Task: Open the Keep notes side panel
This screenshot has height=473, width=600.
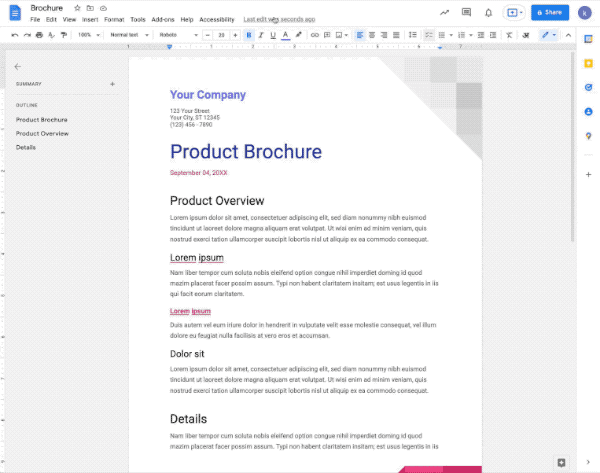Action: coord(589,64)
